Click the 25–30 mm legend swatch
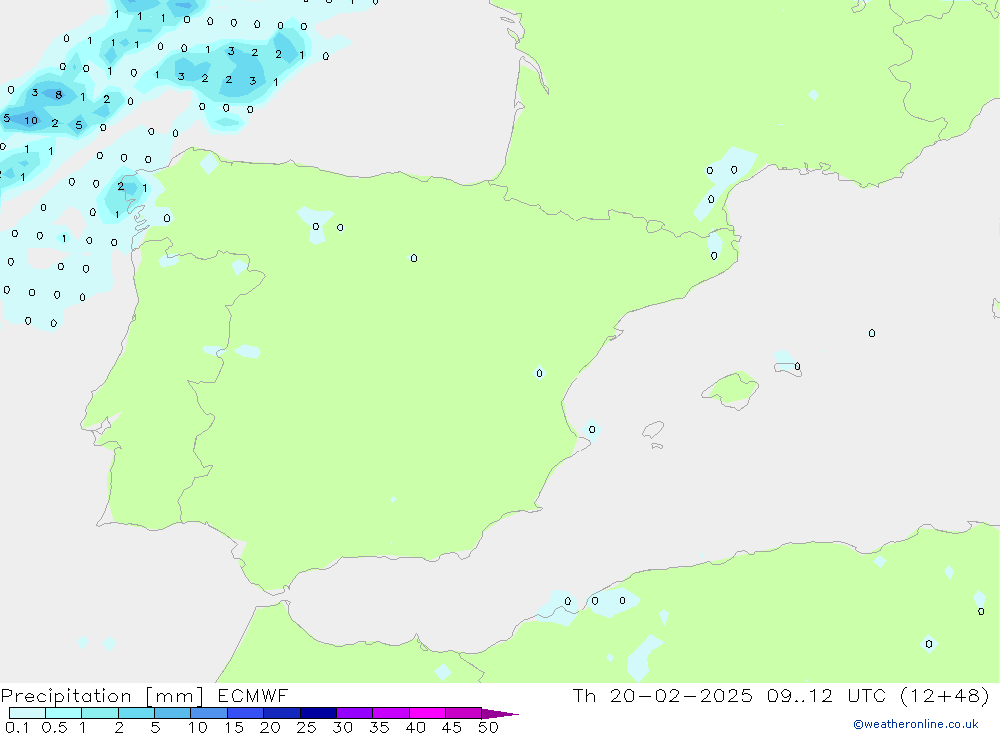 (x=318, y=713)
